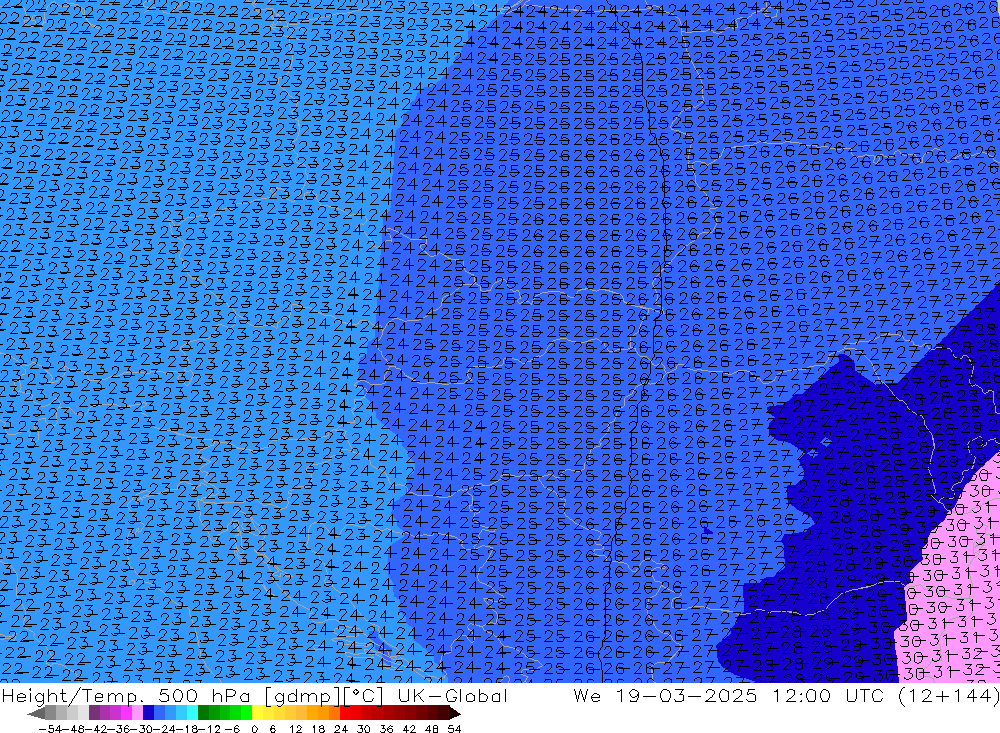Click the gray left arrow end of legend

click(36, 713)
